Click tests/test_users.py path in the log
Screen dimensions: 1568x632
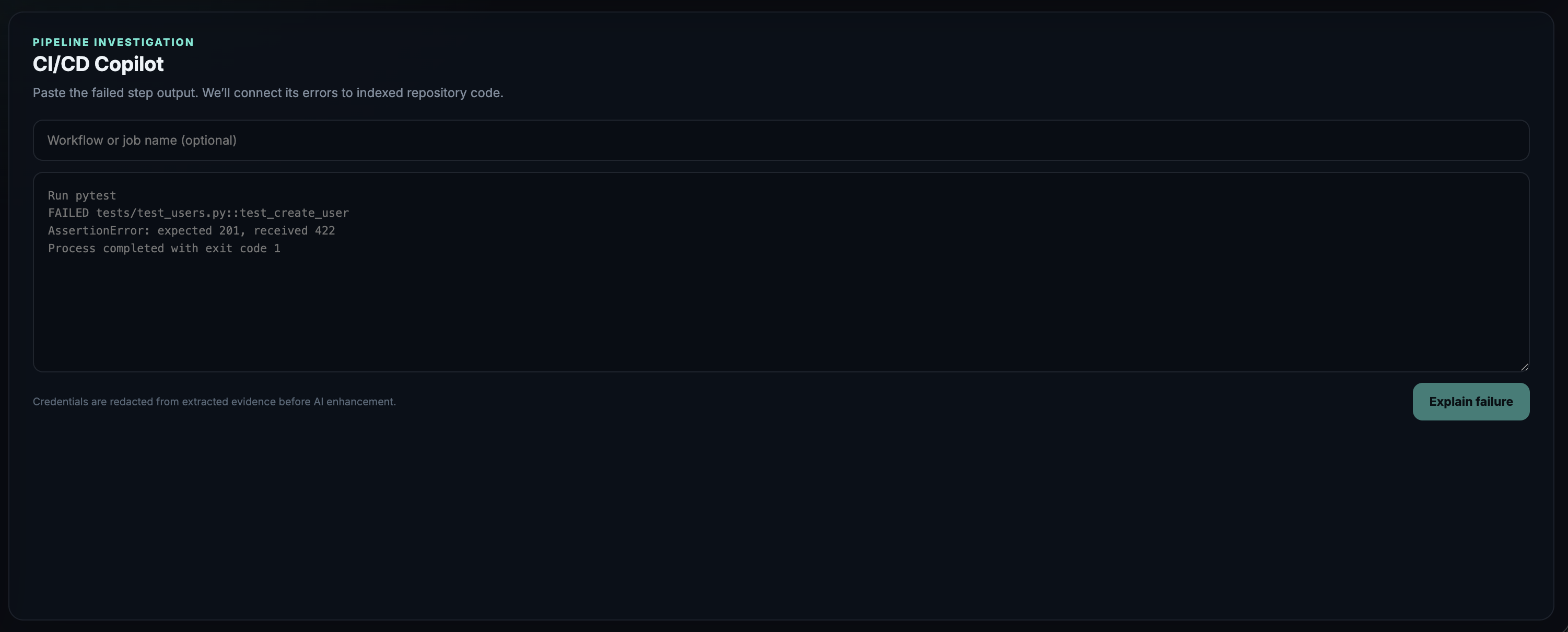pos(161,213)
